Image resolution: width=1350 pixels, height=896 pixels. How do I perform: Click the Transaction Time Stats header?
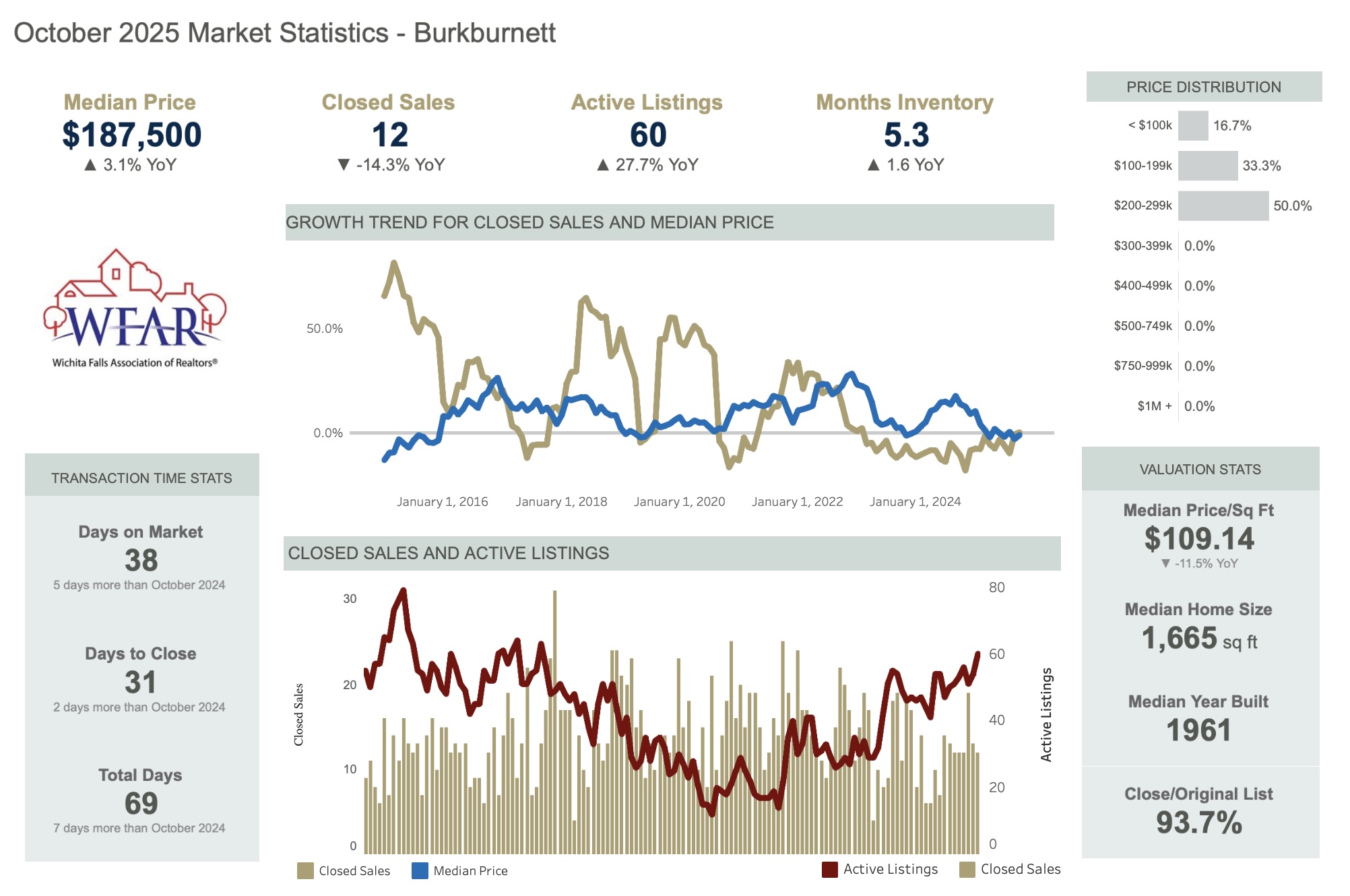(141, 478)
